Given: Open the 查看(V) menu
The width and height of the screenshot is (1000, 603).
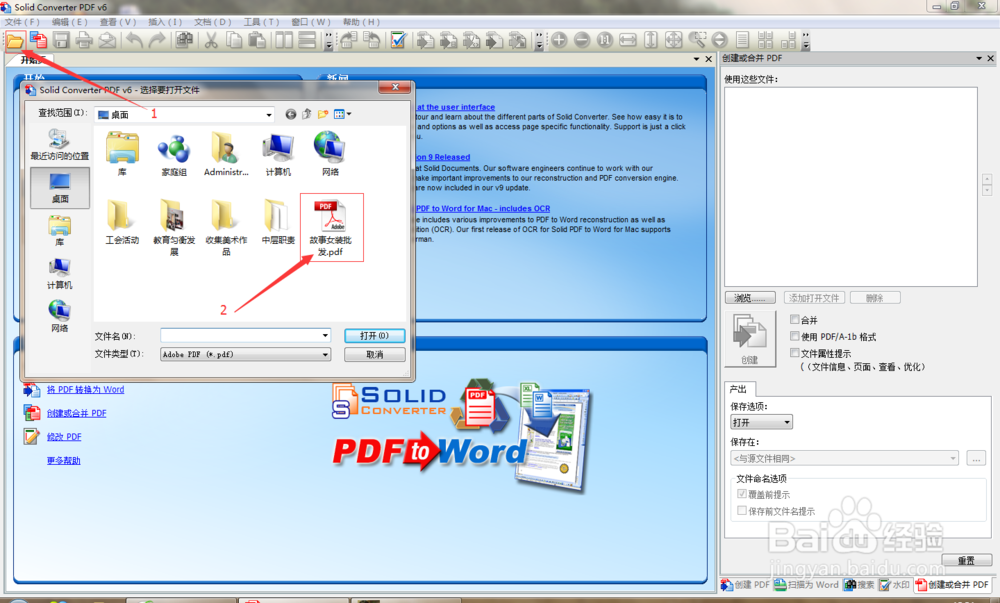Looking at the screenshot, I should point(118,22).
